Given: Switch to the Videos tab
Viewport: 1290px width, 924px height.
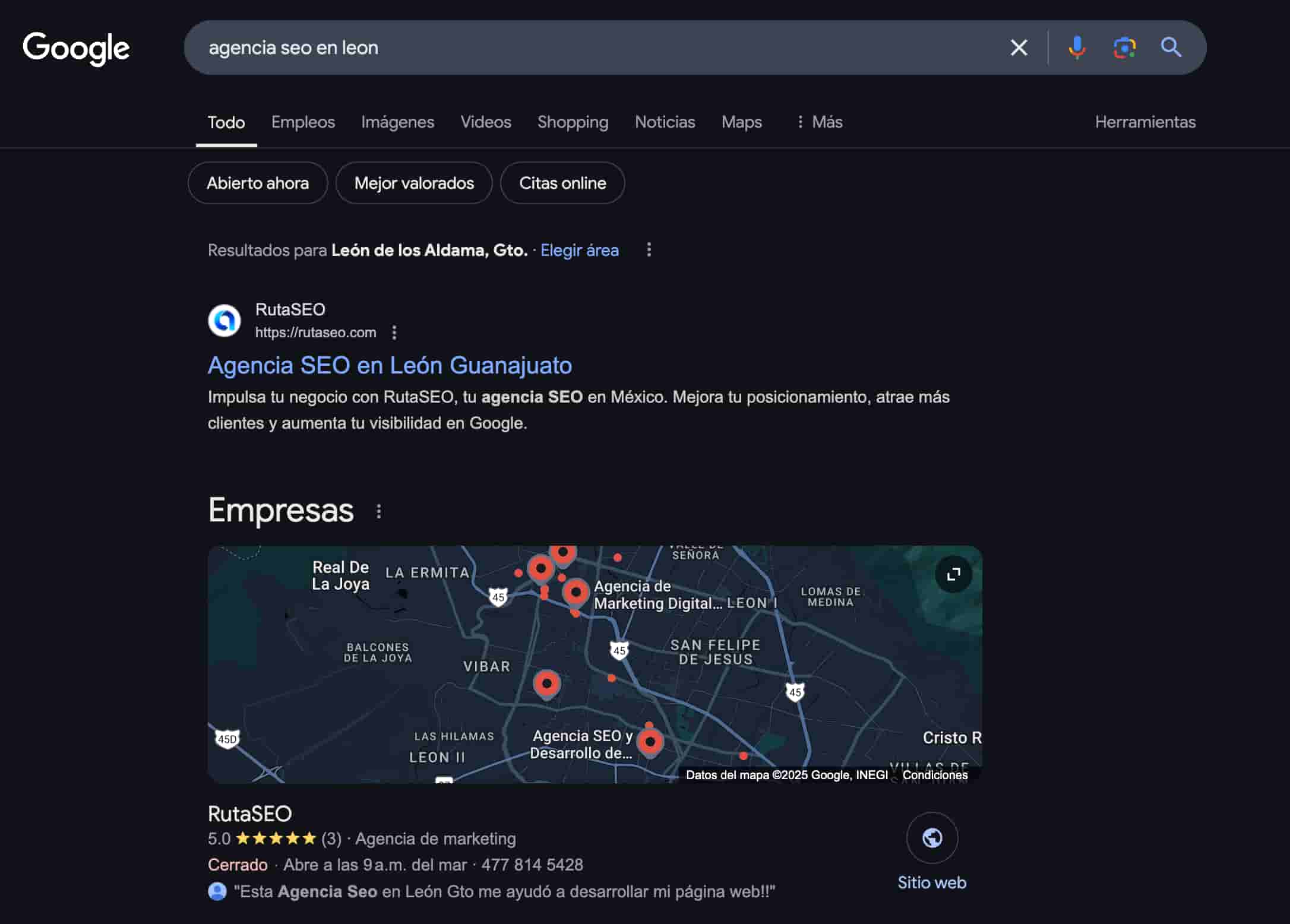Looking at the screenshot, I should 486,122.
